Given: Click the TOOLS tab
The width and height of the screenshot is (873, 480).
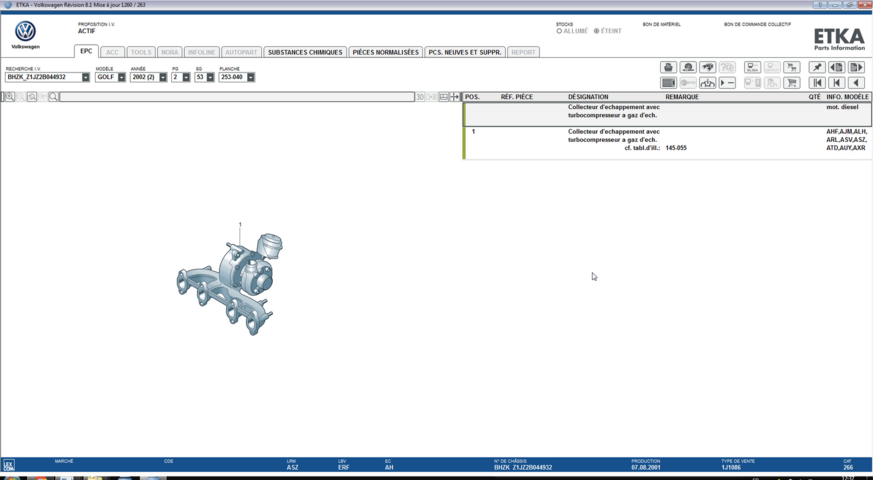Looking at the screenshot, I should coord(141,52).
